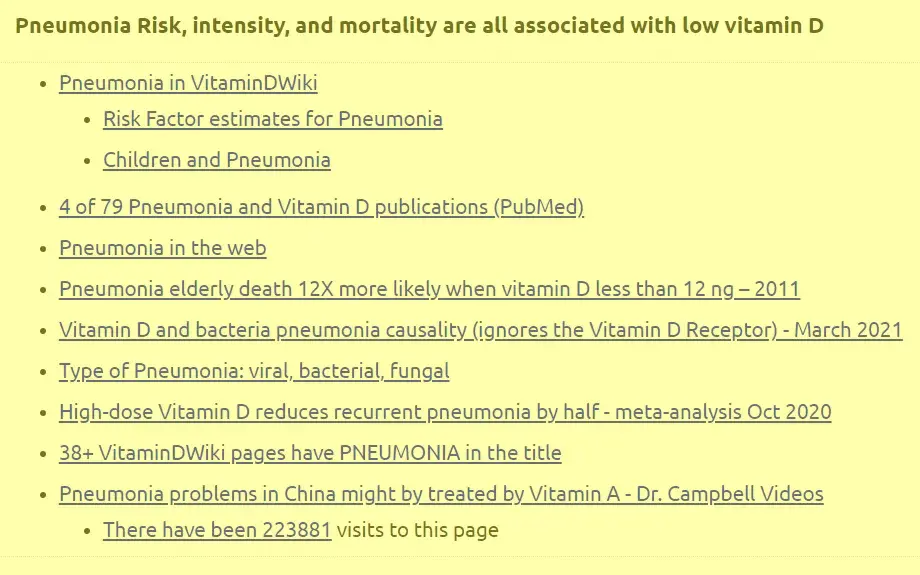Click the 'visits to this page' text
The height and width of the screenshot is (575, 920).
(x=417, y=530)
